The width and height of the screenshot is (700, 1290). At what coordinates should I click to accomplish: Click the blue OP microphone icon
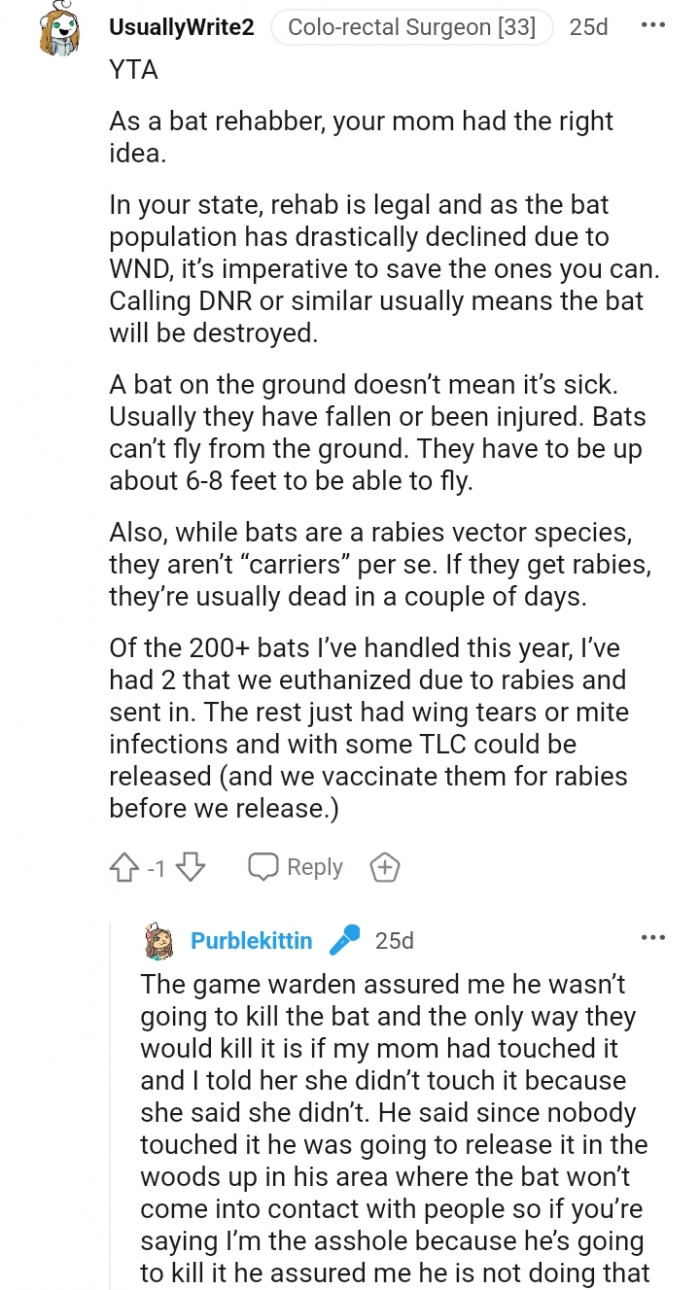click(x=344, y=940)
